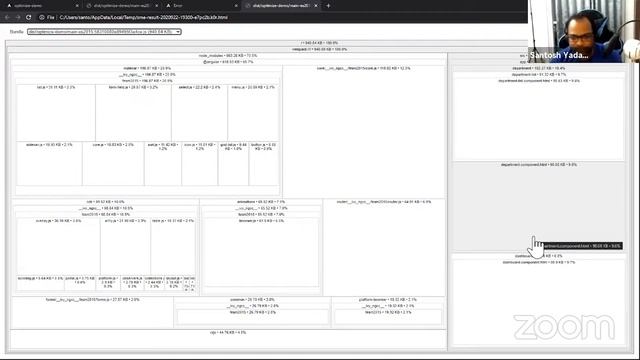Click the File info icon in address bar
This screenshot has height=360, width=640.
point(42,17)
